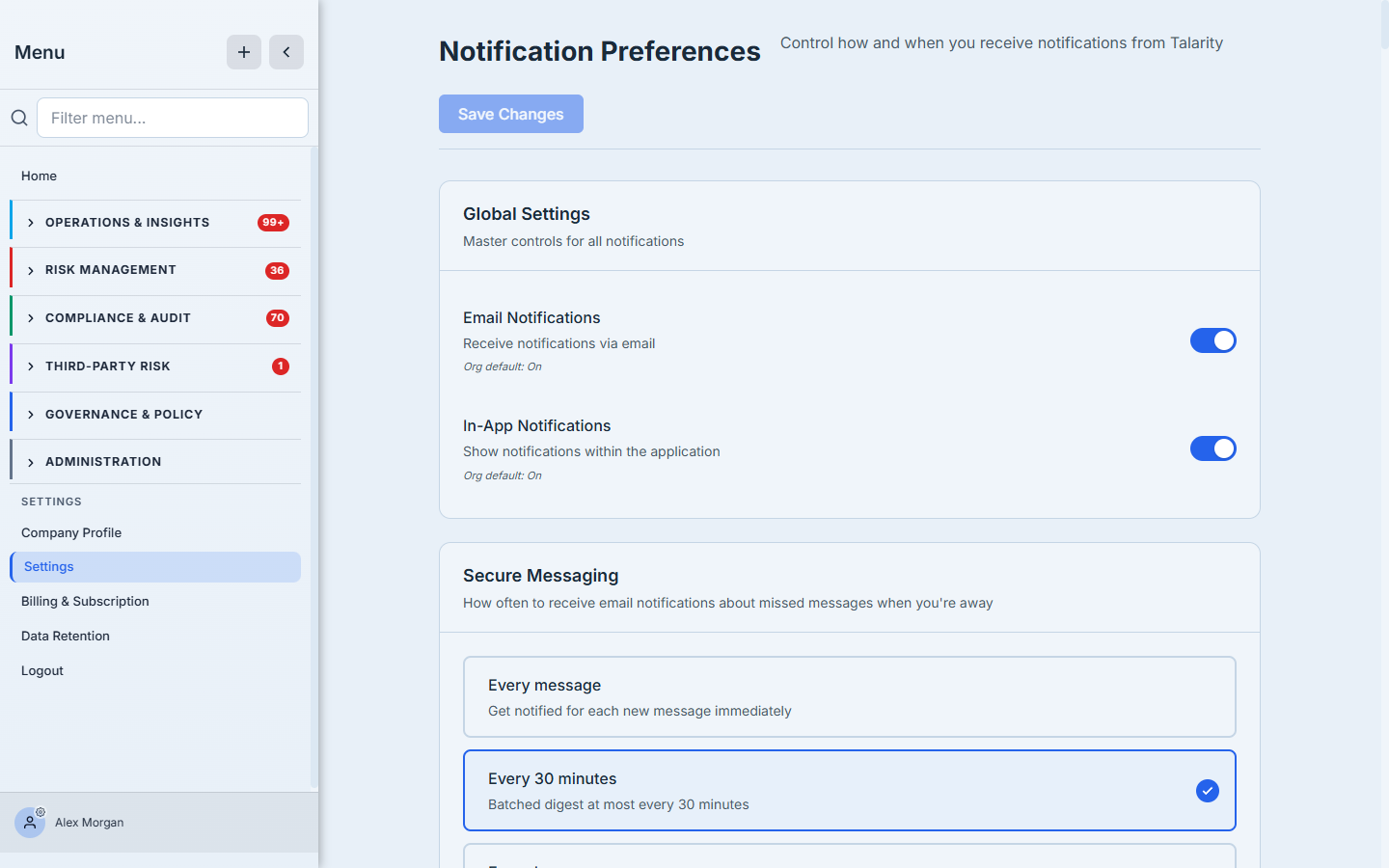Screen dimensions: 1389x868
Task: Click the Save Changes button
Action: [511, 114]
